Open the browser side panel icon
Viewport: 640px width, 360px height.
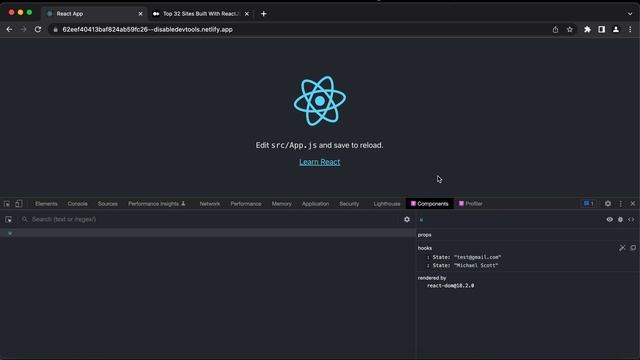coord(602,29)
